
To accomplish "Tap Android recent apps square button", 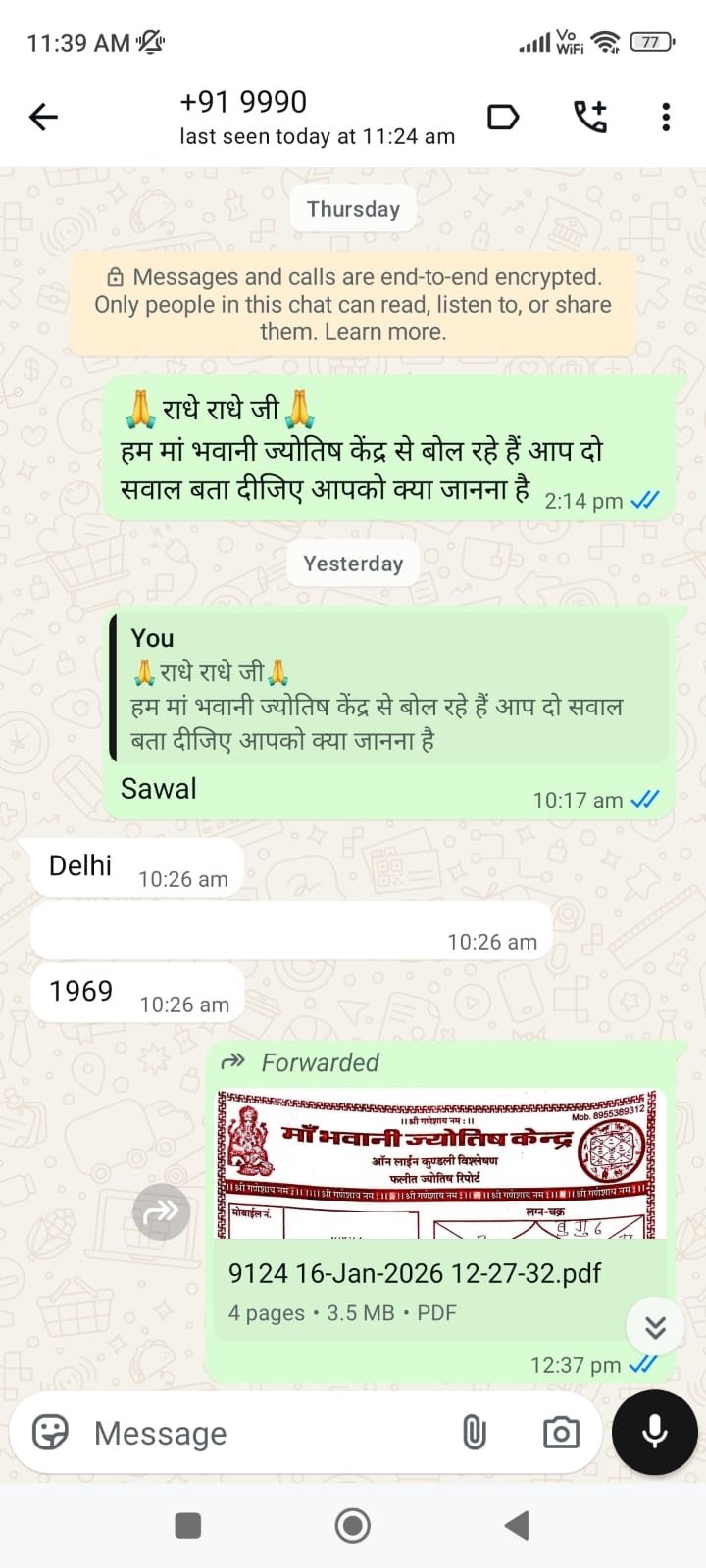I will click(x=187, y=1525).
